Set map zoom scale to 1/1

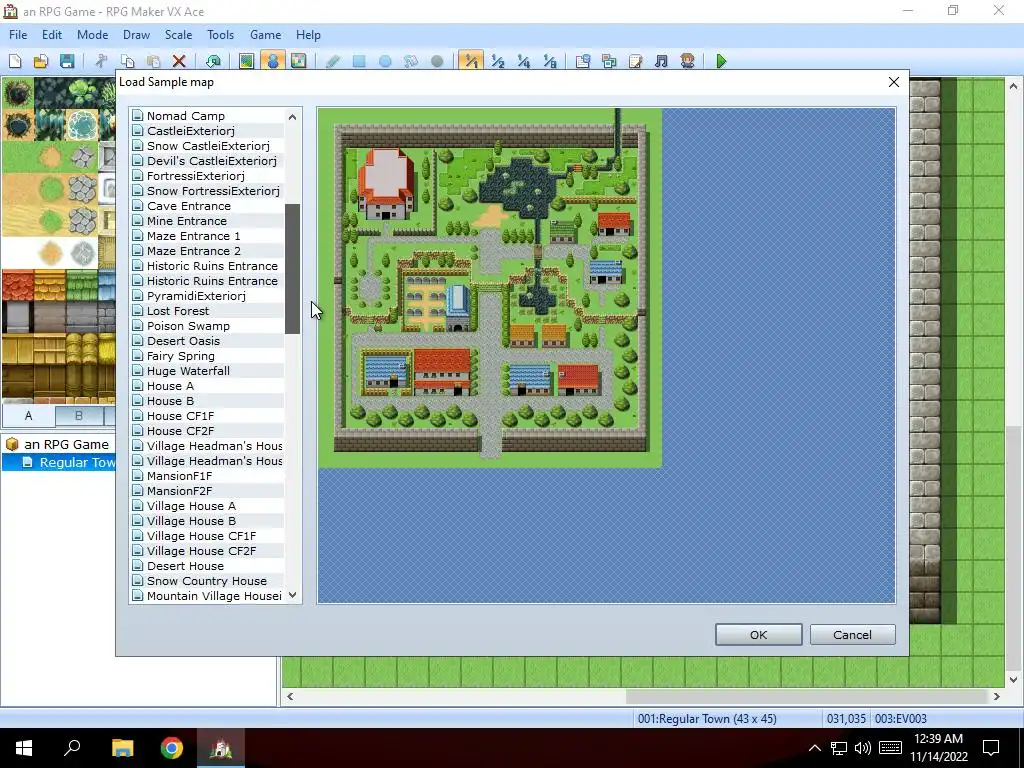471,61
